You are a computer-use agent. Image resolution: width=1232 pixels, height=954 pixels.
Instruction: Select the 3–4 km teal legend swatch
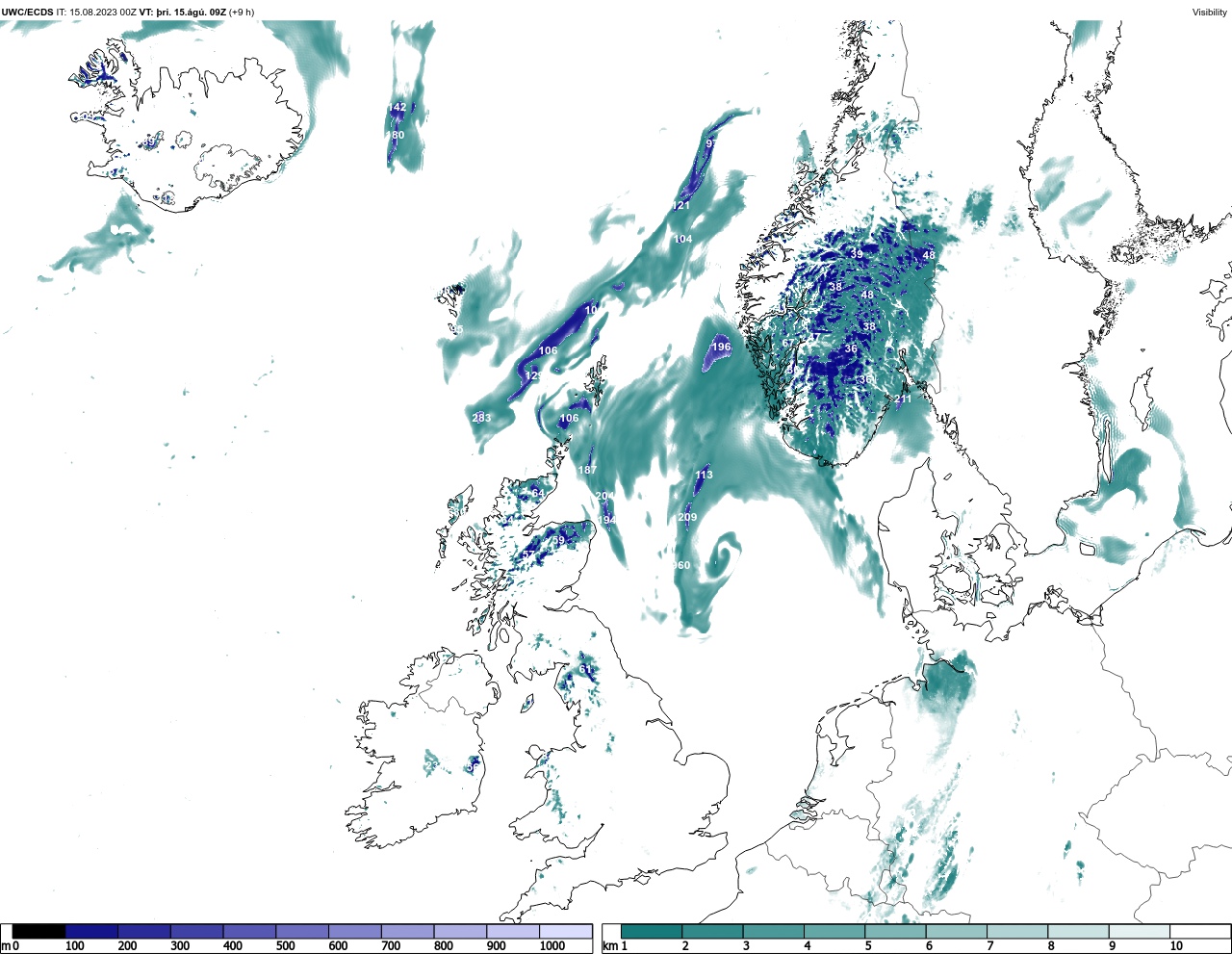coord(774,931)
